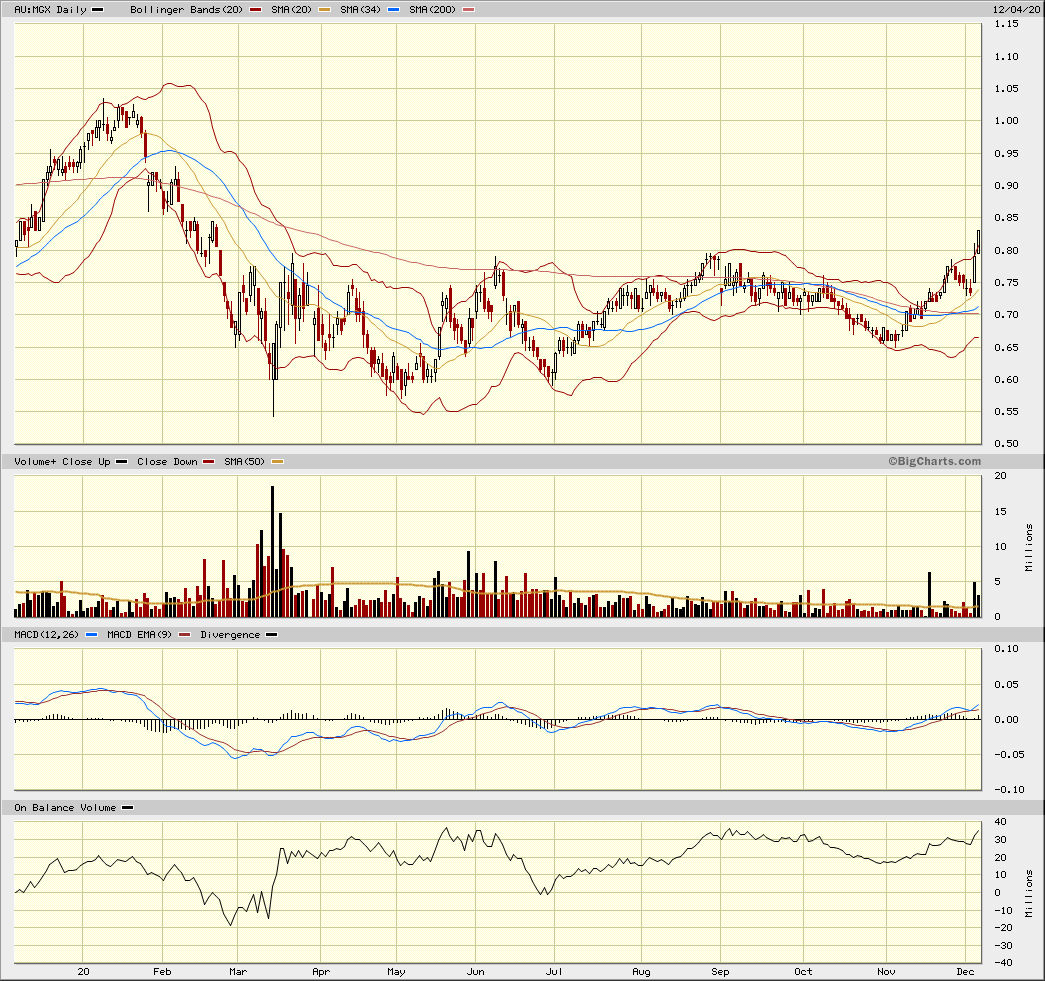The image size is (1045, 981).
Task: Click the black Divergence swatch
Action: pyautogui.click(x=271, y=634)
